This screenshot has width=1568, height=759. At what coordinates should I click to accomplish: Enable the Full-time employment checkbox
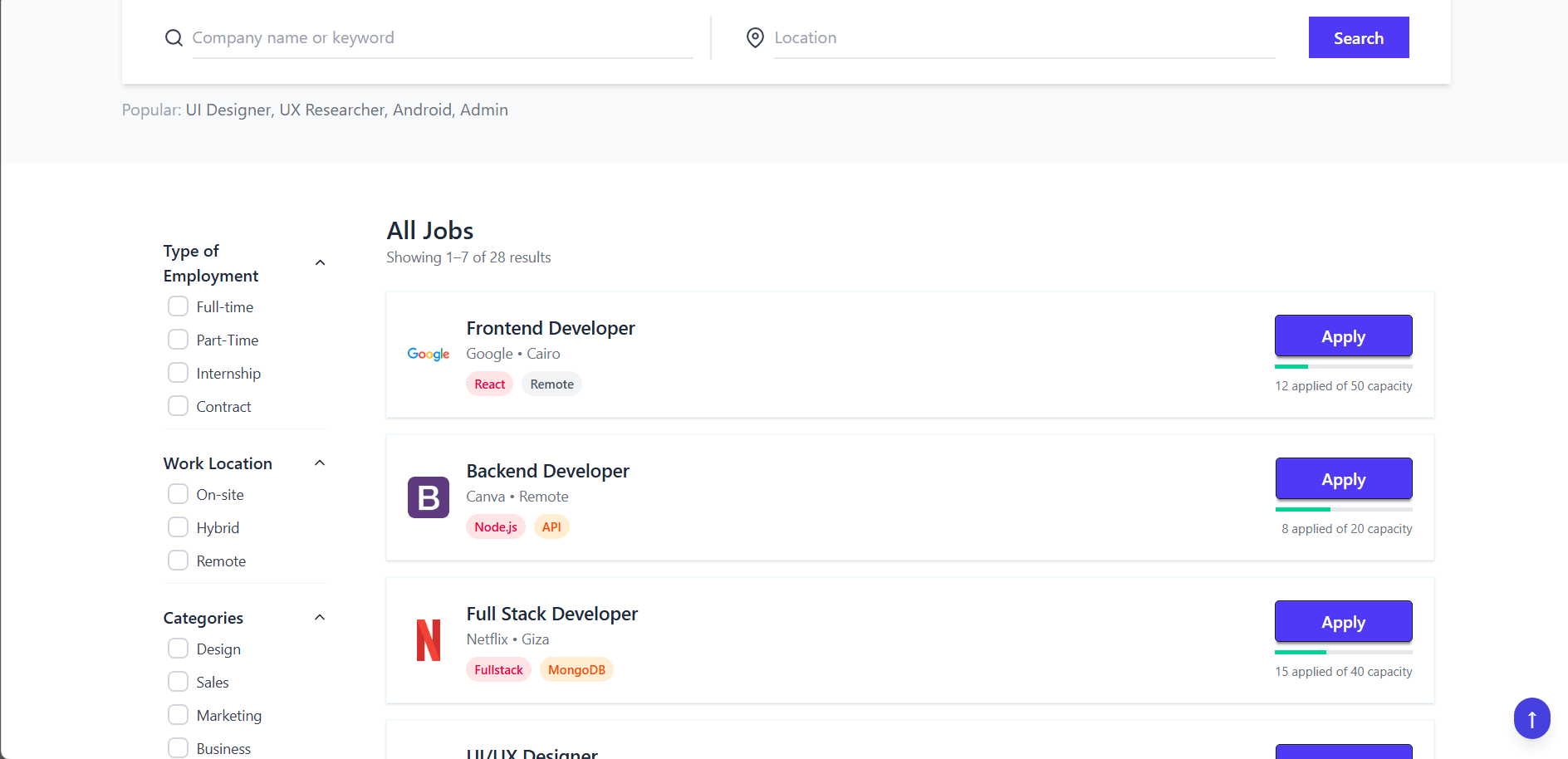pyautogui.click(x=178, y=306)
